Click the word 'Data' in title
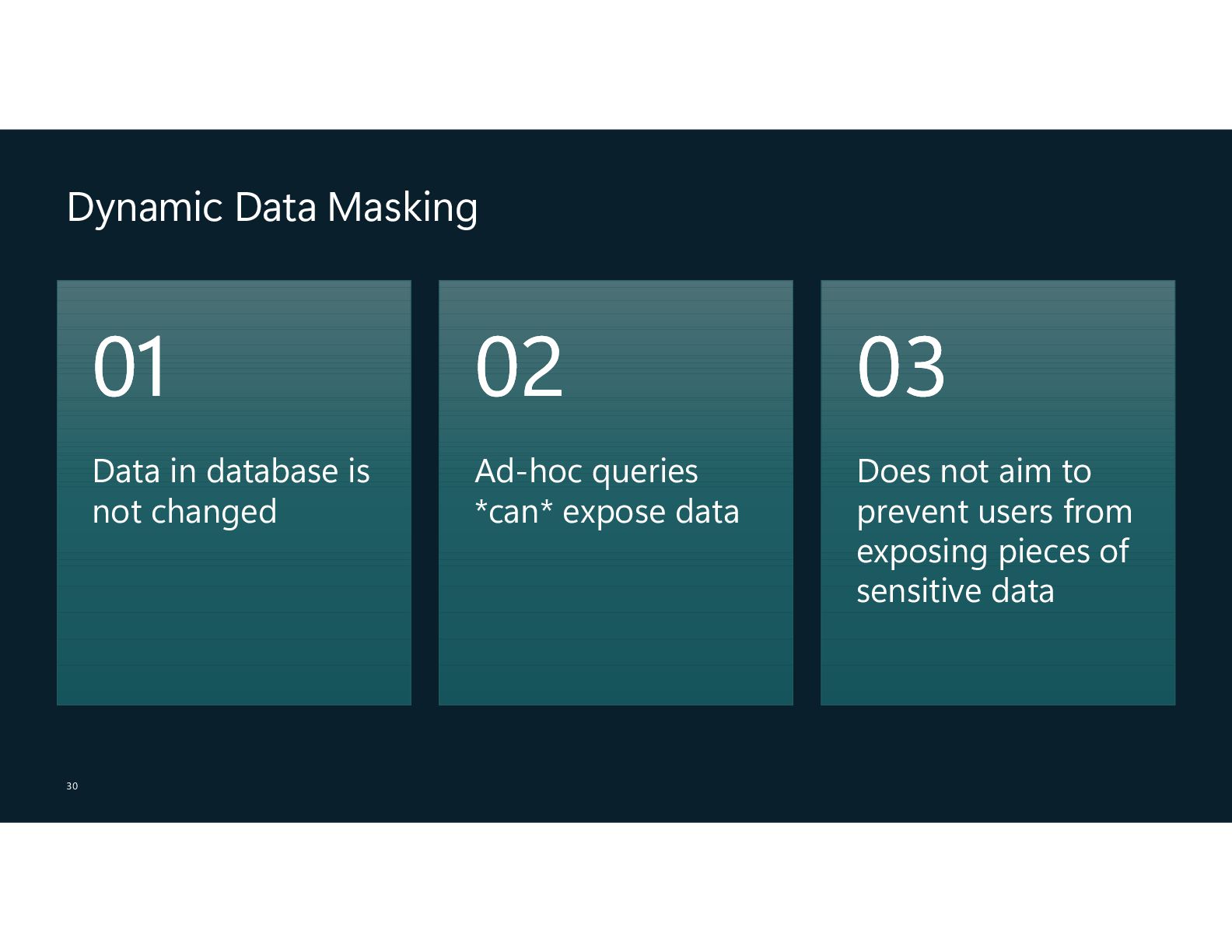The height and width of the screenshot is (952, 1232). point(275,207)
